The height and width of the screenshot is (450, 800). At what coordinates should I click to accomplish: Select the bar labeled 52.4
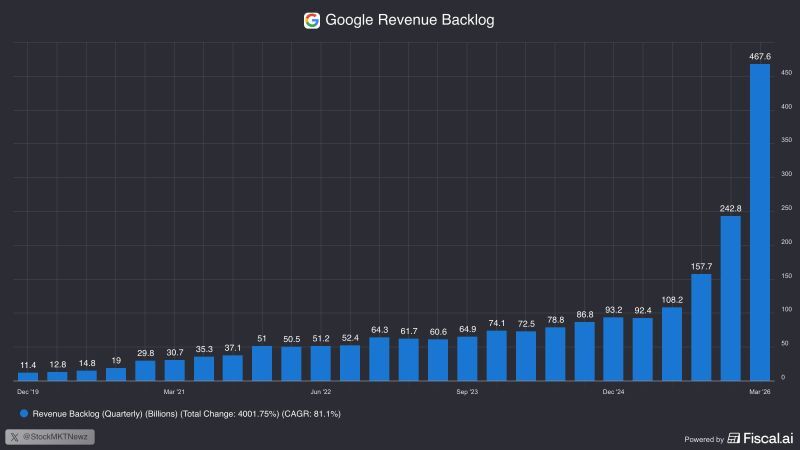[350, 363]
